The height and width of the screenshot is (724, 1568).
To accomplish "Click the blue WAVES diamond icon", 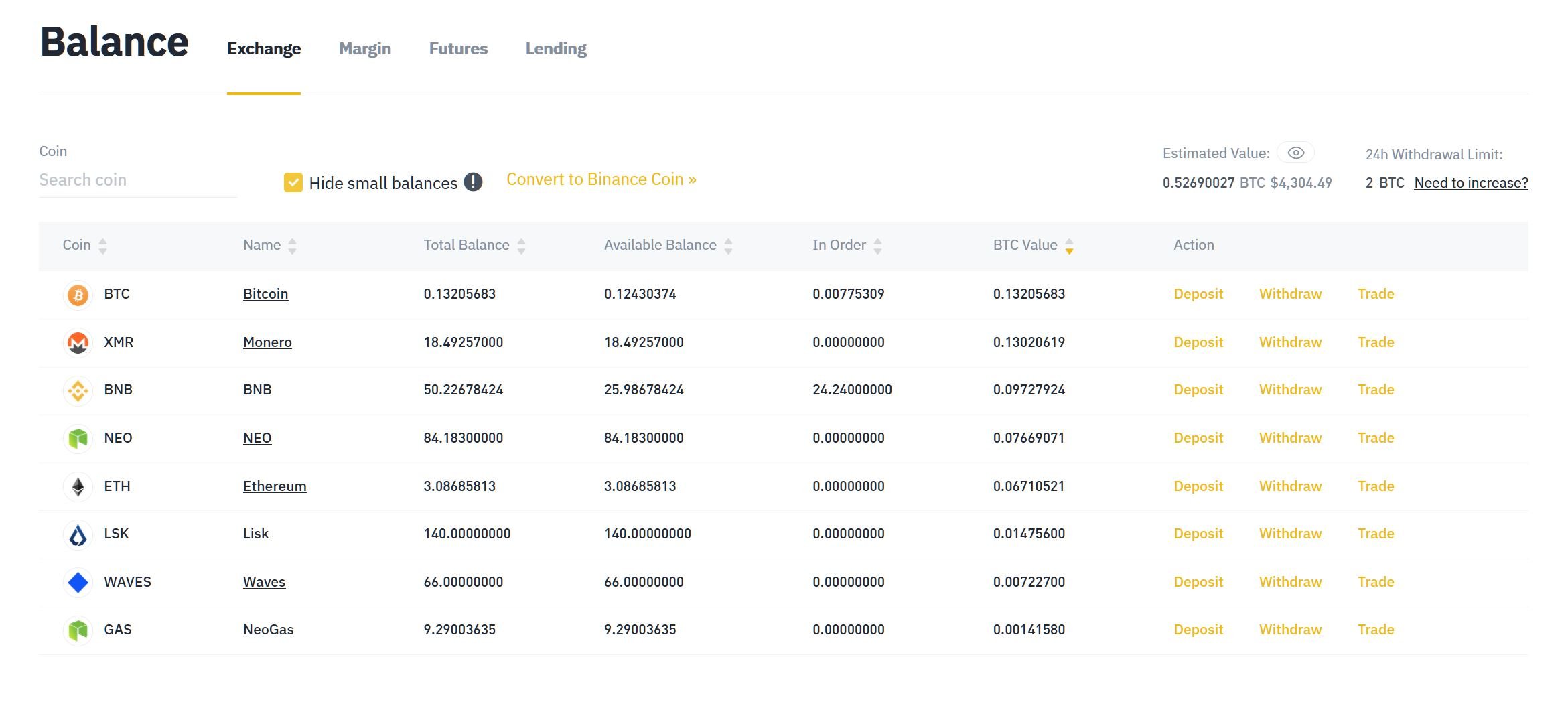I will tap(78, 583).
